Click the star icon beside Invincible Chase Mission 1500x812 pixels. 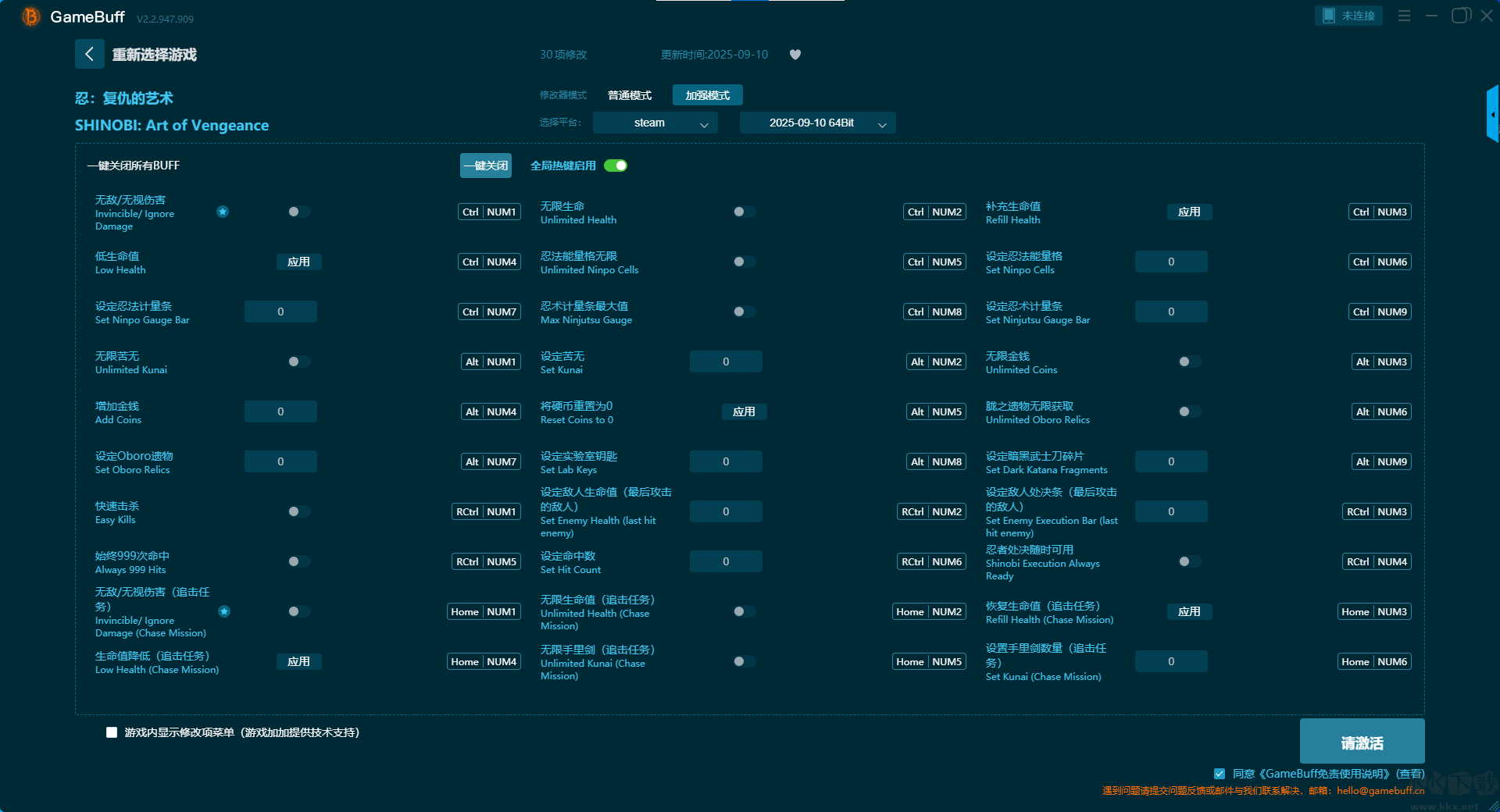pos(224,611)
